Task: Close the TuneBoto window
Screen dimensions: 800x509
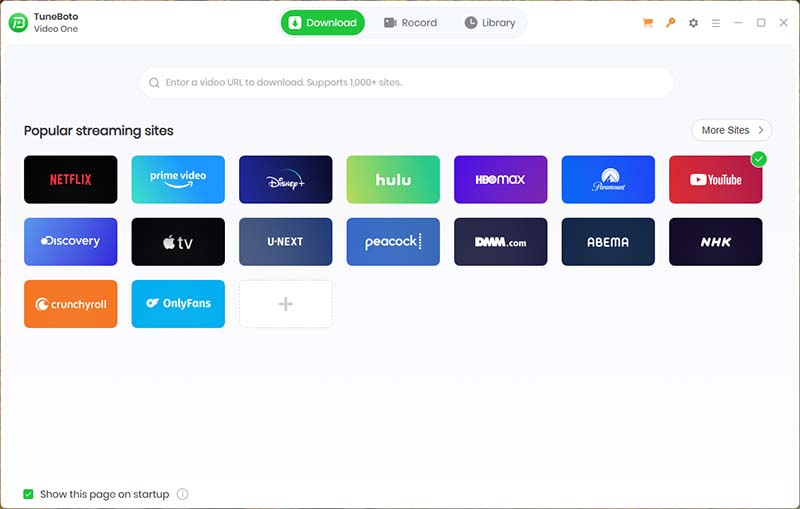Action: coord(784,23)
